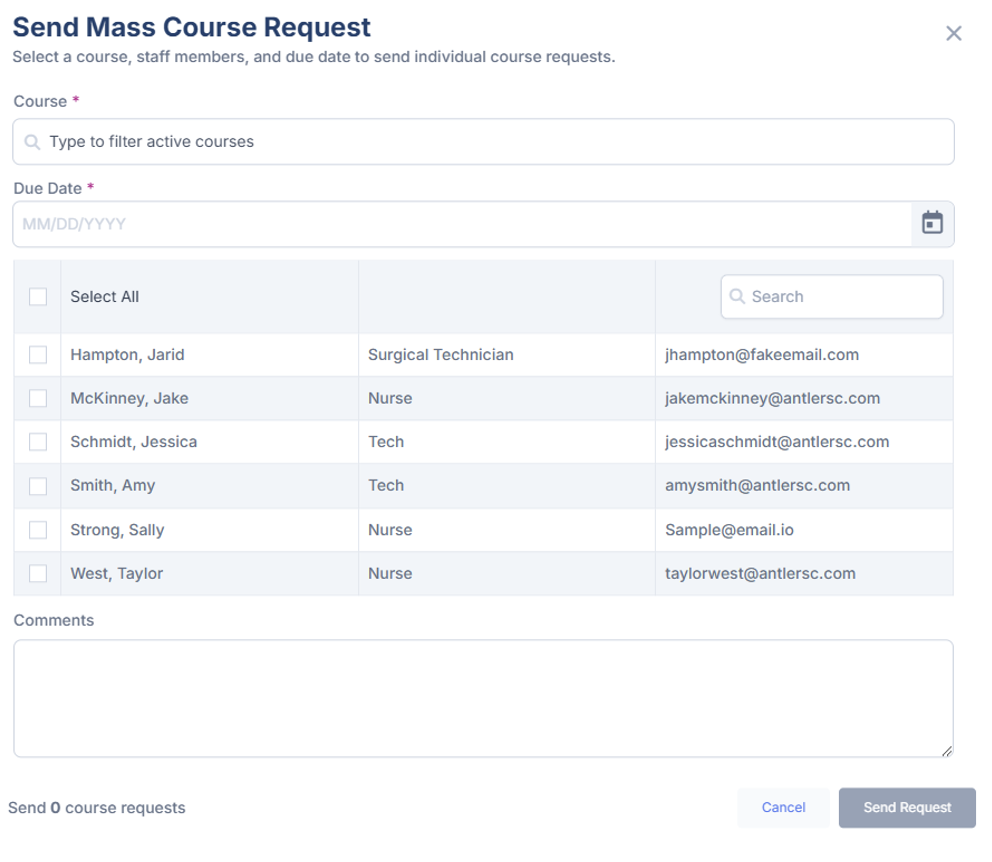Check the checkbox for Hampton, Jarid
Screen dimensions: 992x862
[37, 354]
